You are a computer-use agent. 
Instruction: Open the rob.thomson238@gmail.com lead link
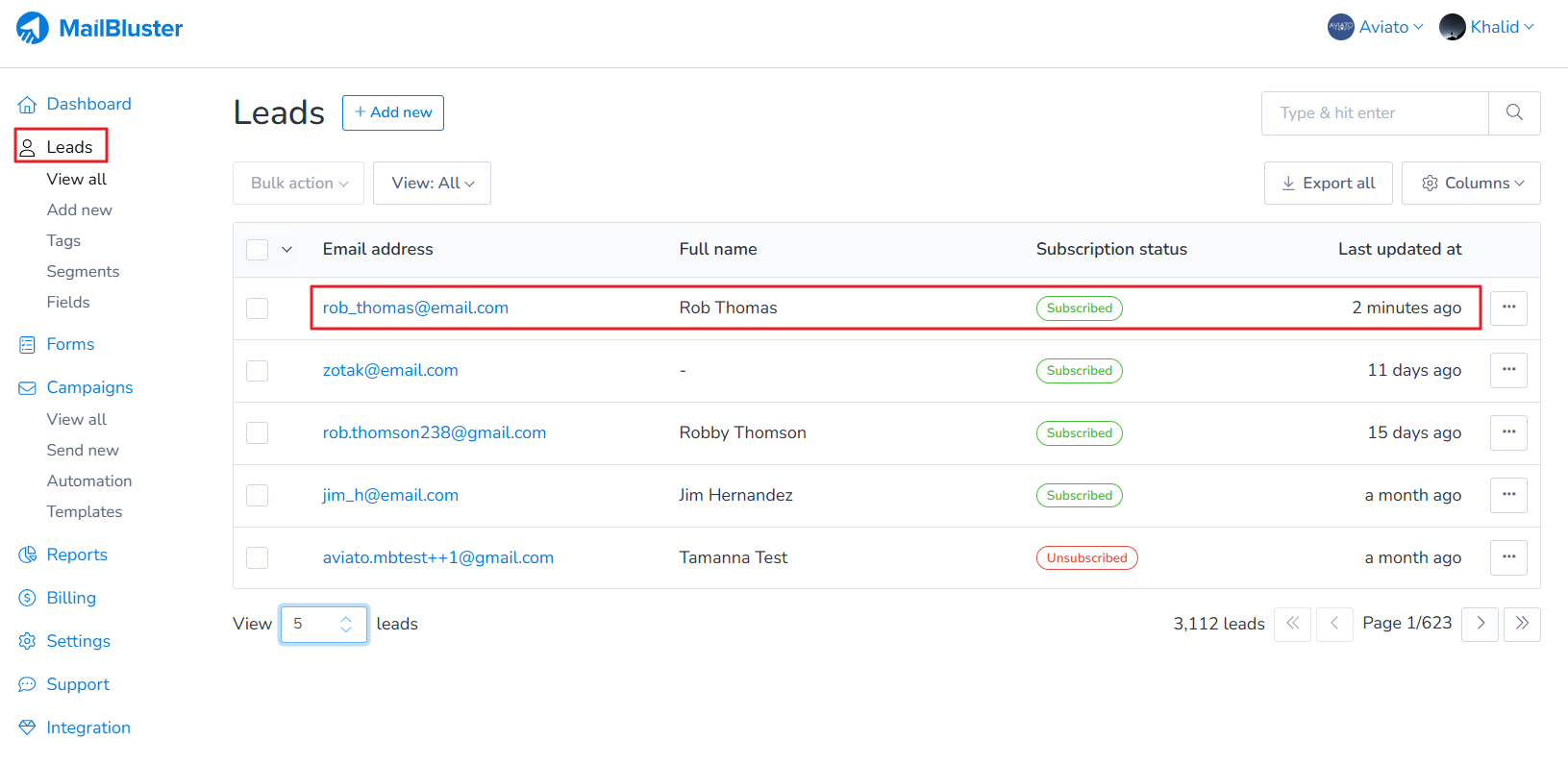click(435, 432)
